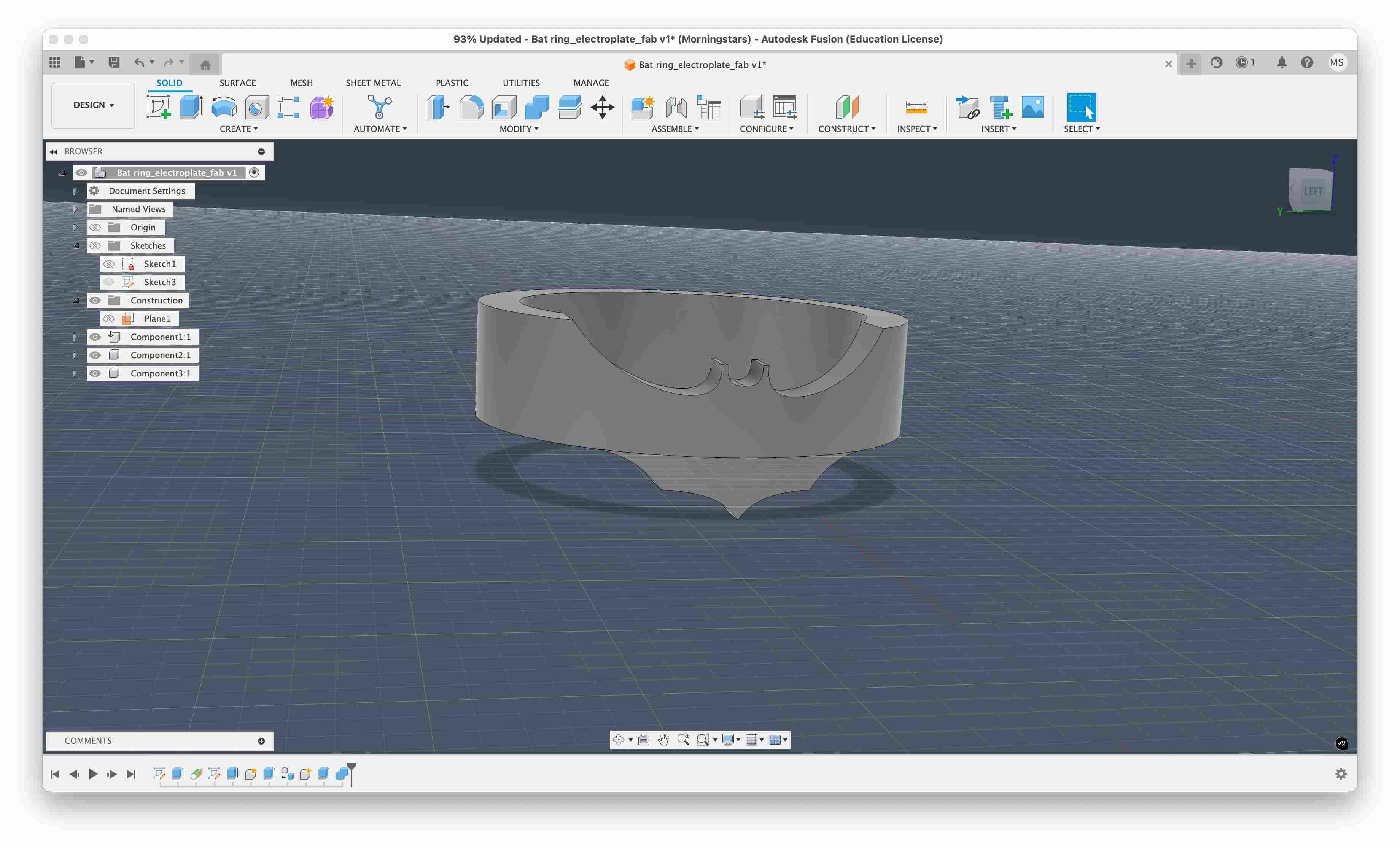Click the New Component icon in Assemble
Screen dimensions: 1400x848
[x=643, y=107]
